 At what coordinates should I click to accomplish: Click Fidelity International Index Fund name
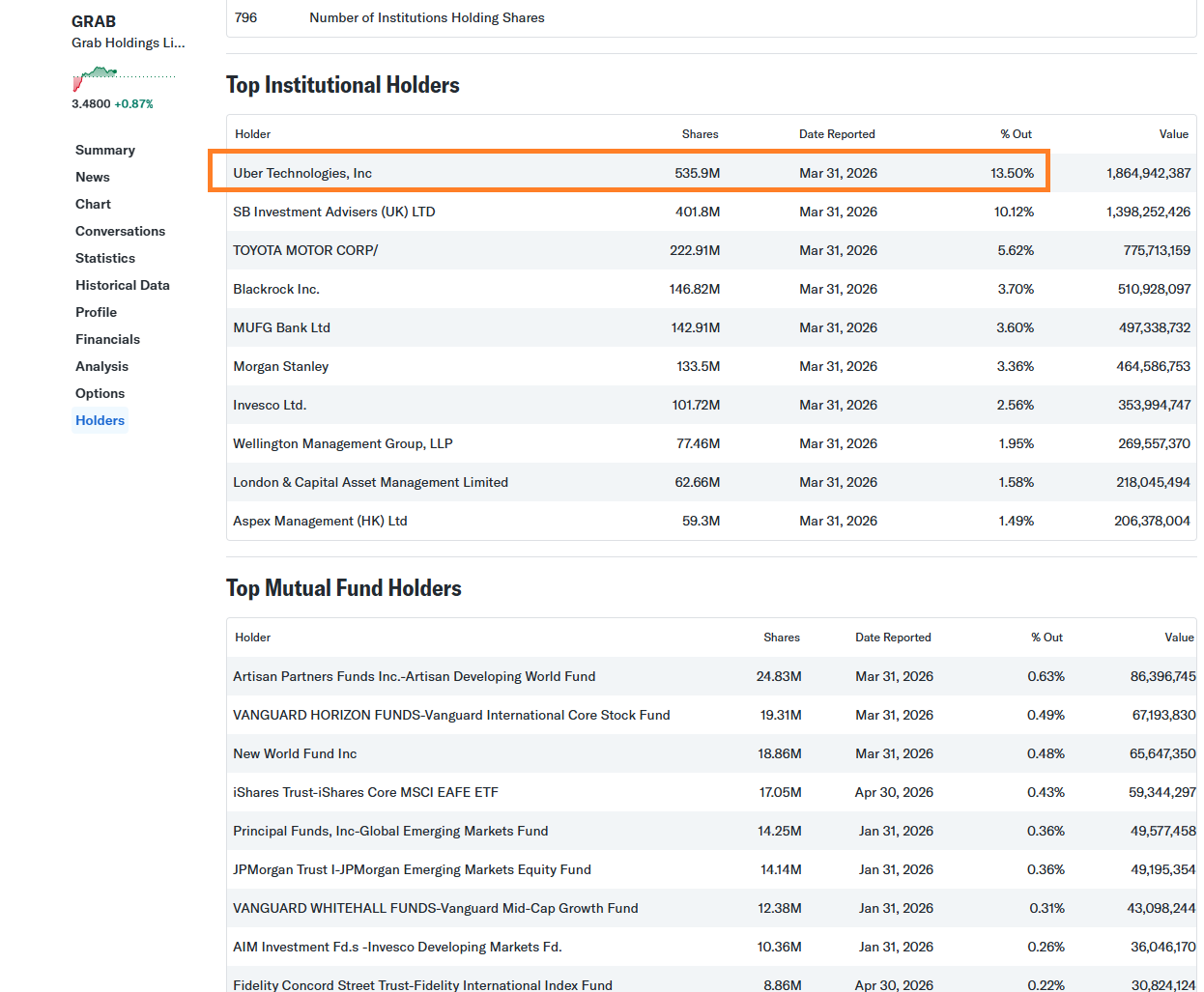click(422, 984)
